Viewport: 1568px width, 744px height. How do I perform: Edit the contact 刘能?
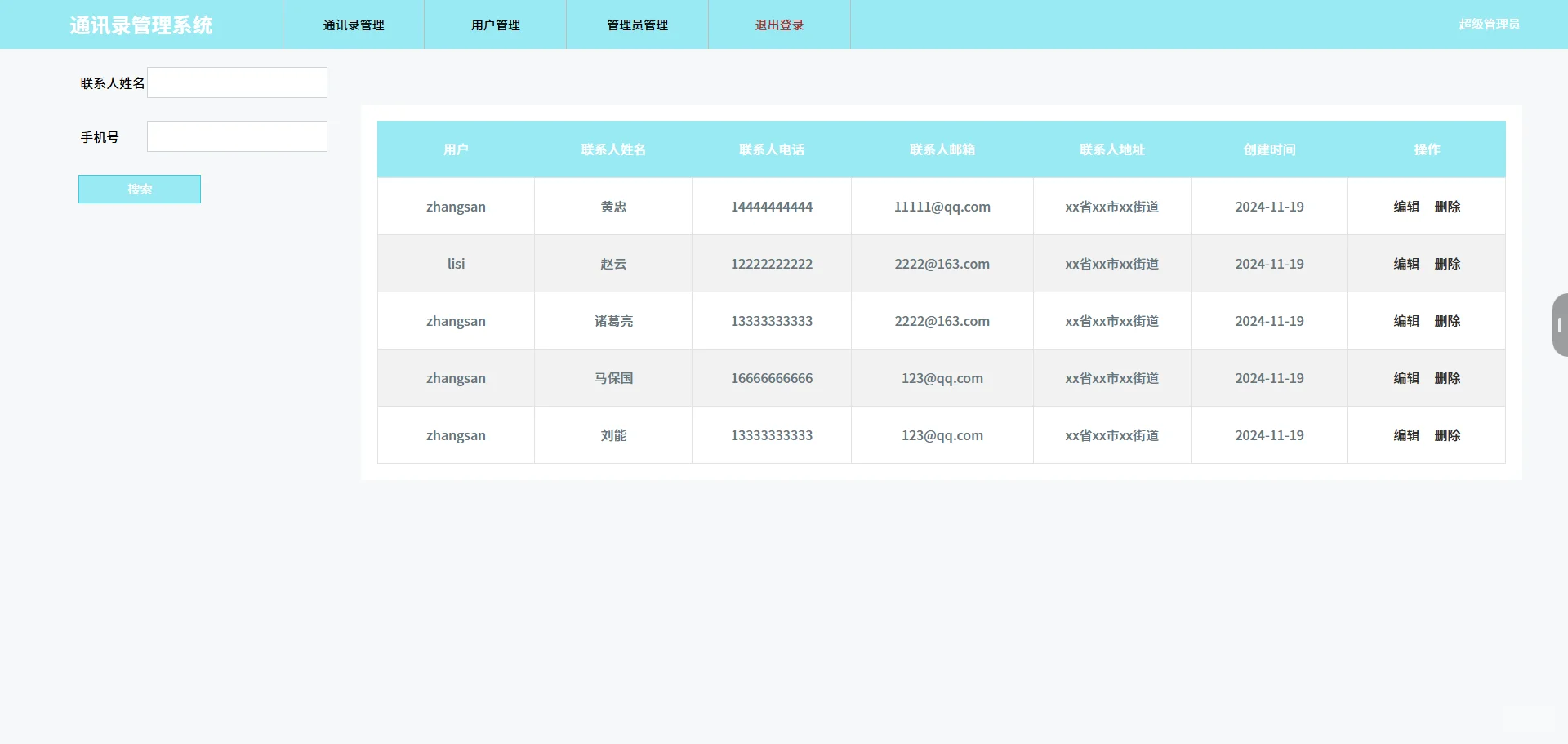(x=1405, y=435)
